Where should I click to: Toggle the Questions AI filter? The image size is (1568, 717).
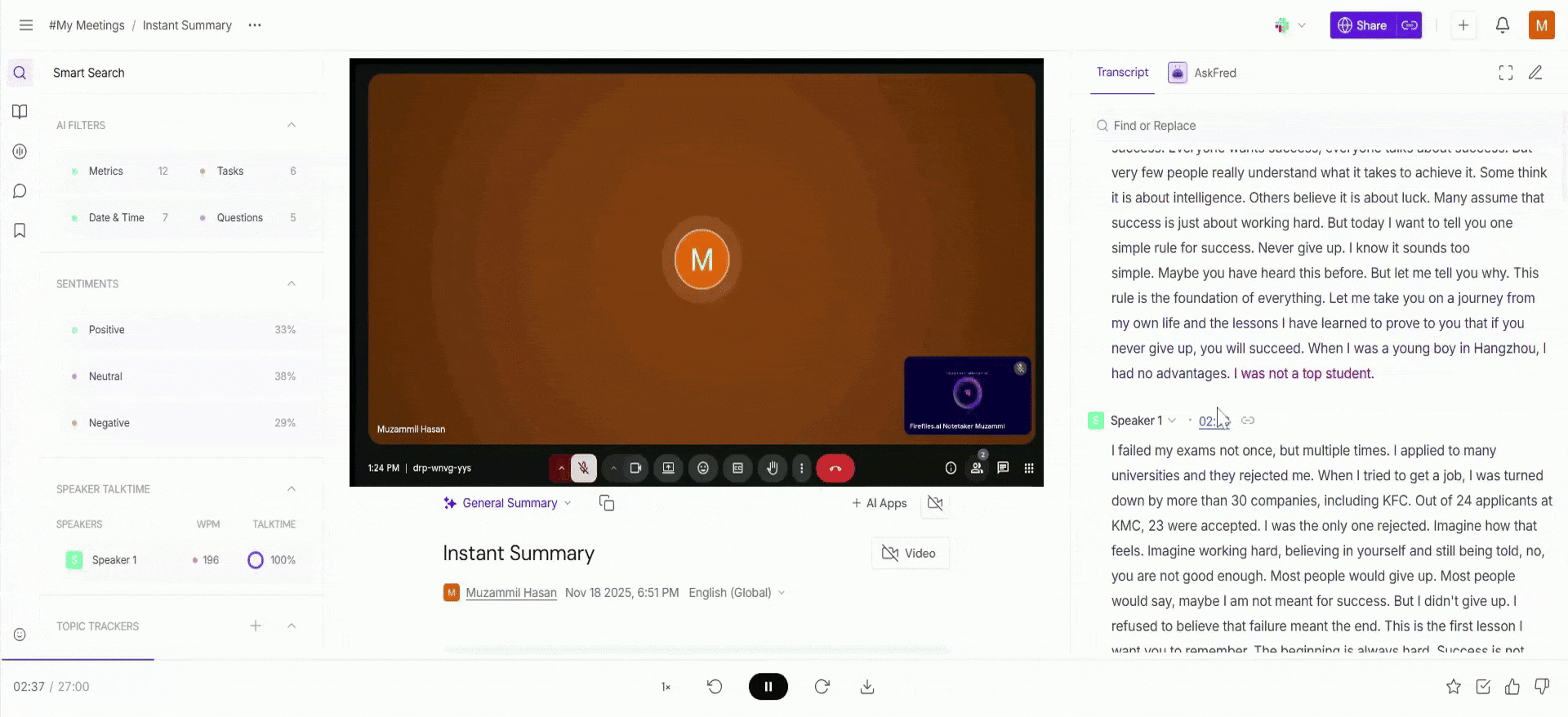click(247, 218)
